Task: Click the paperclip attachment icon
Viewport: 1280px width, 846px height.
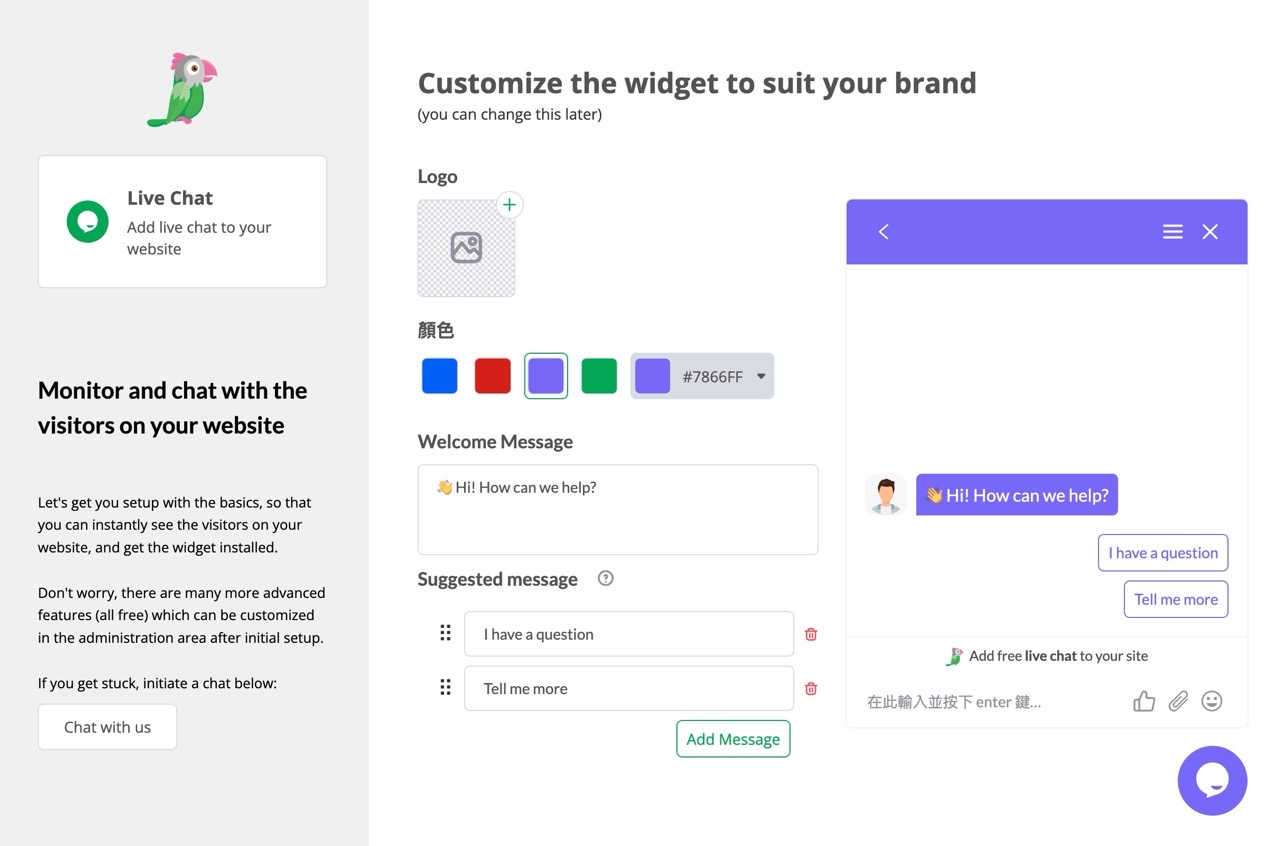Action: coord(1179,701)
